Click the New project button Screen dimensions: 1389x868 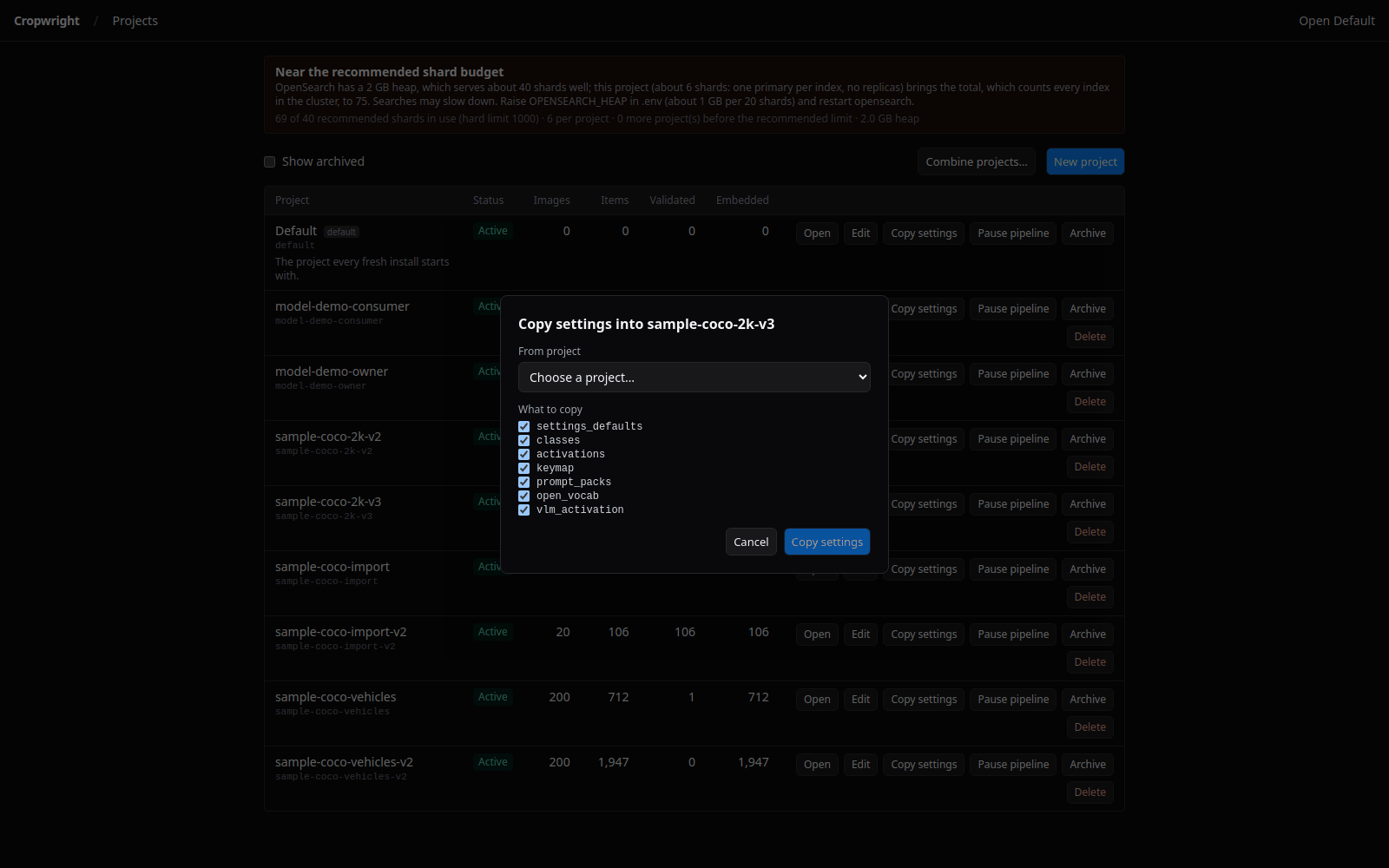point(1085,161)
